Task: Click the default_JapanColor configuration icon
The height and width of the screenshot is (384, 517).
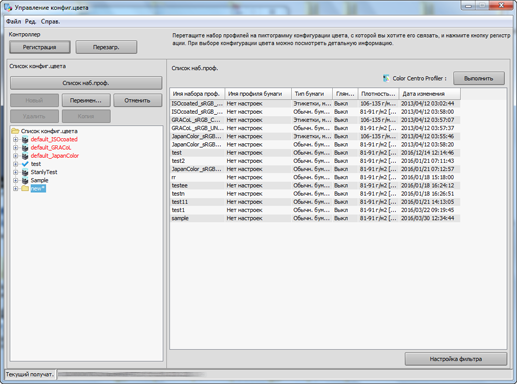Action: (x=25, y=156)
